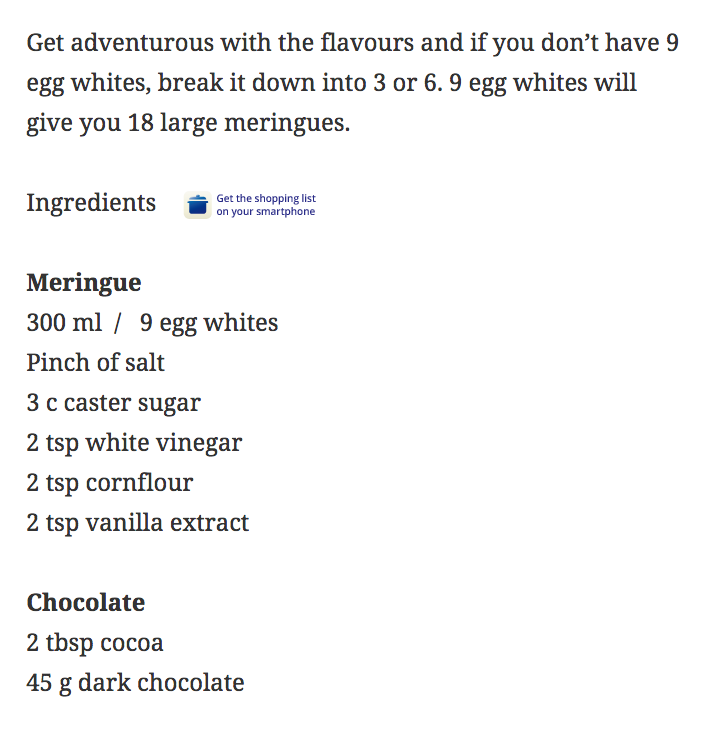
Task: Select '2 tsp vanilla extract' ingredient
Action: [138, 523]
